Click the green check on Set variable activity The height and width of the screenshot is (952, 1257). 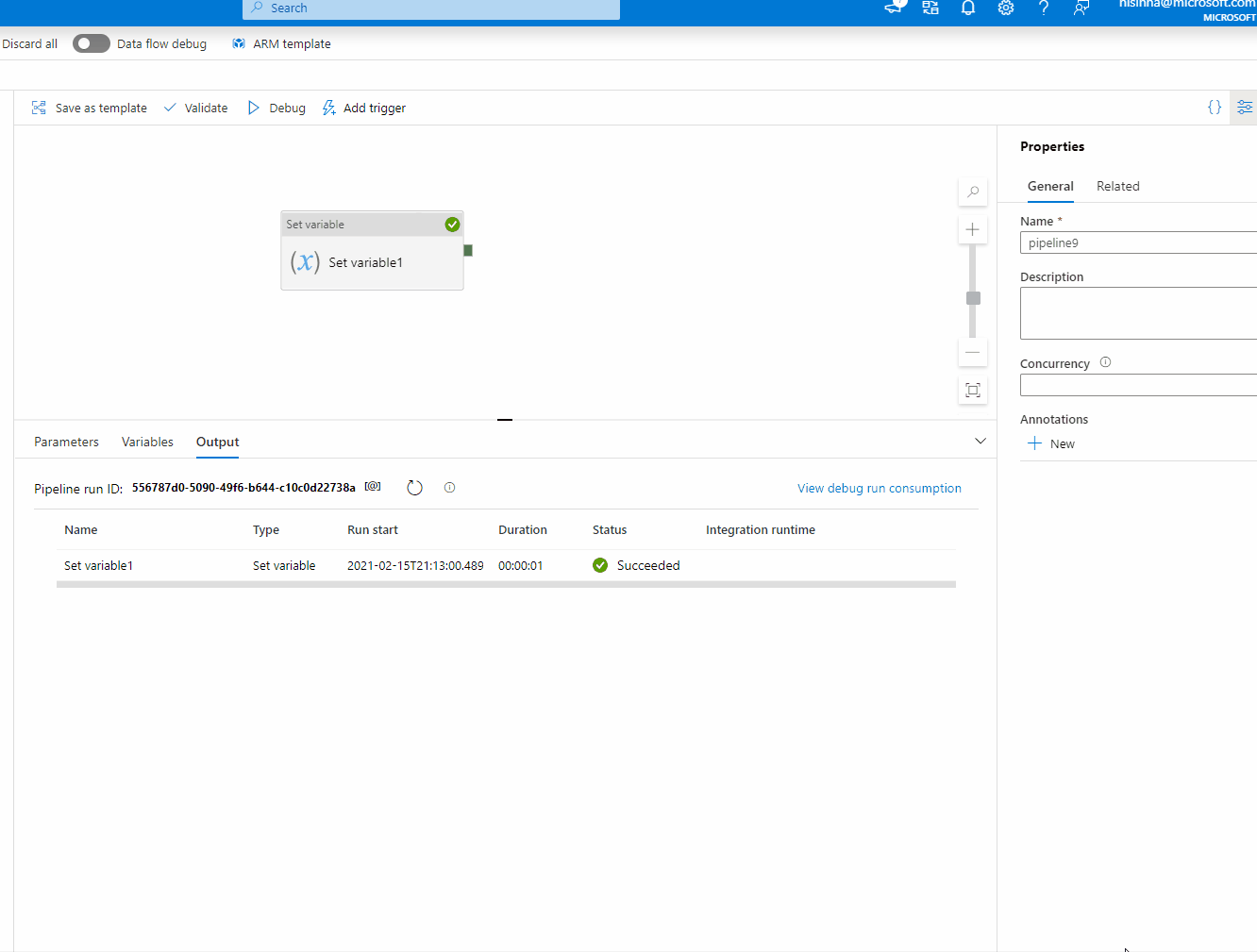tap(452, 225)
